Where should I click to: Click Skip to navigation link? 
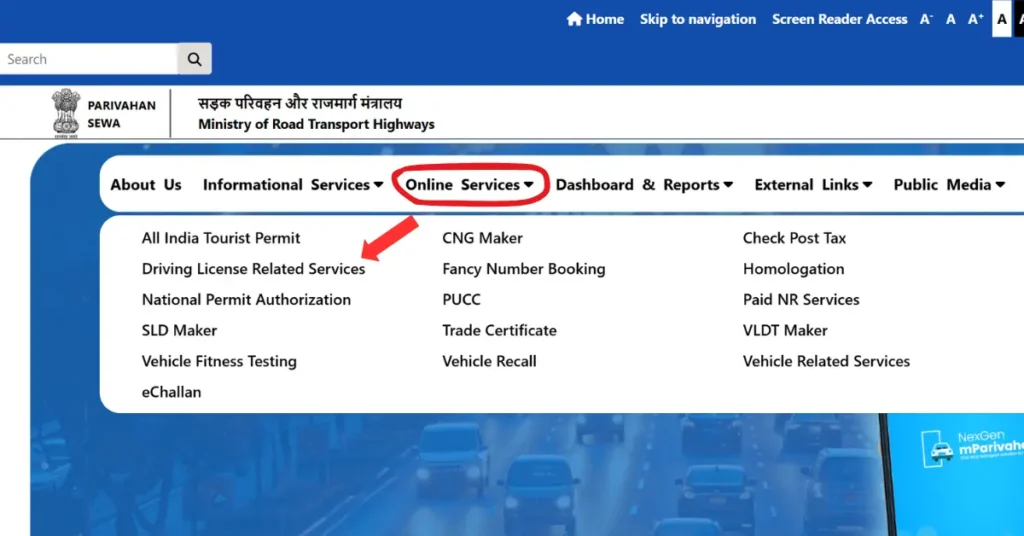(697, 19)
